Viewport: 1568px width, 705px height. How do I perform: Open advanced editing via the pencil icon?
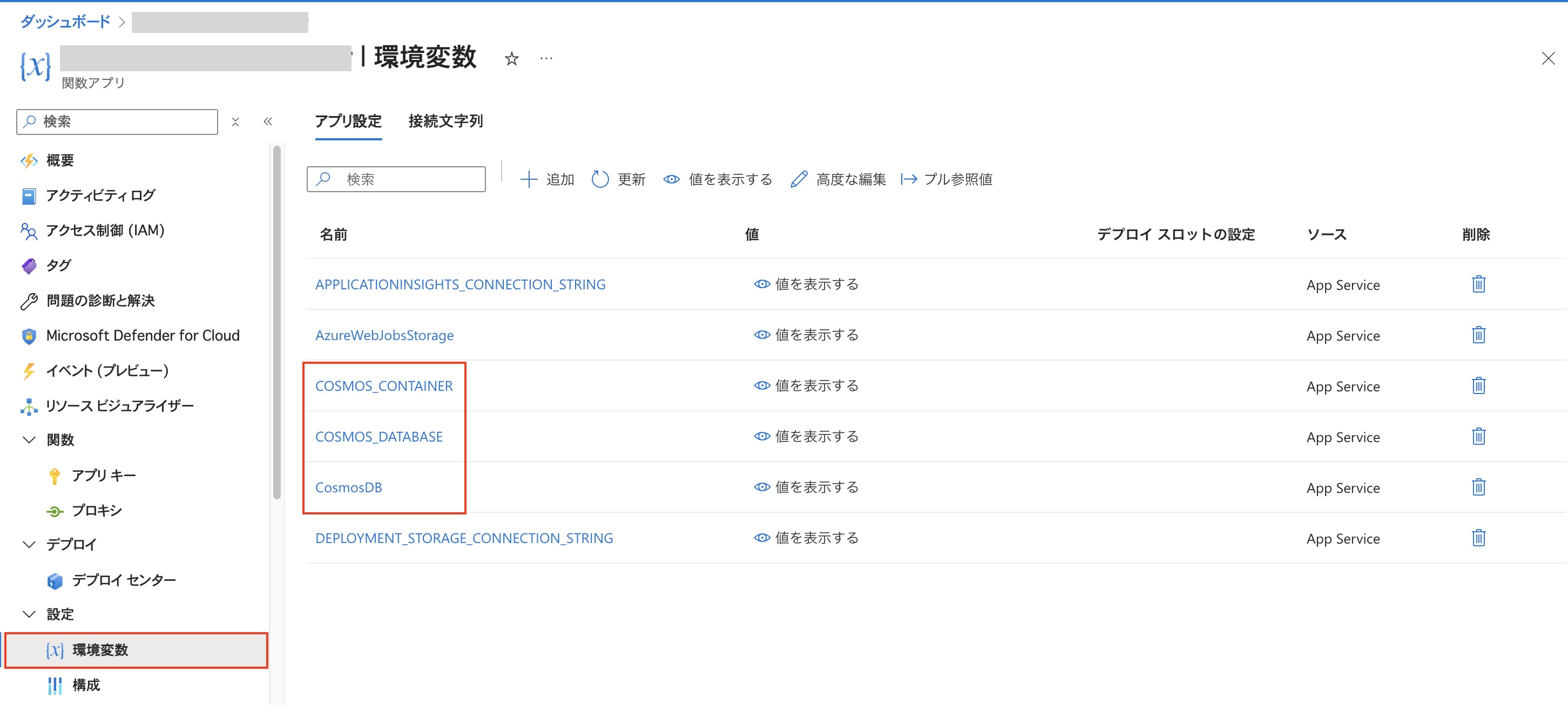[799, 179]
